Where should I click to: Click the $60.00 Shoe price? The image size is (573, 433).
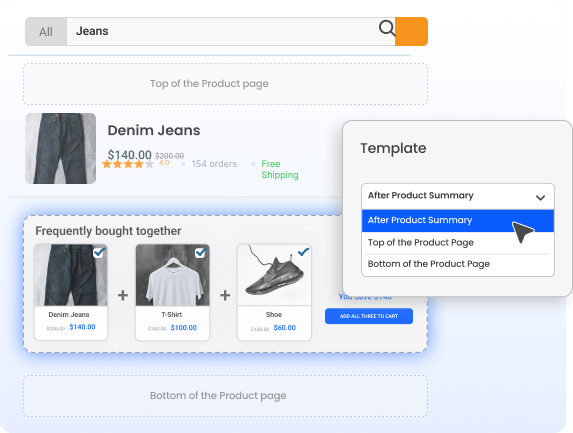tap(285, 328)
